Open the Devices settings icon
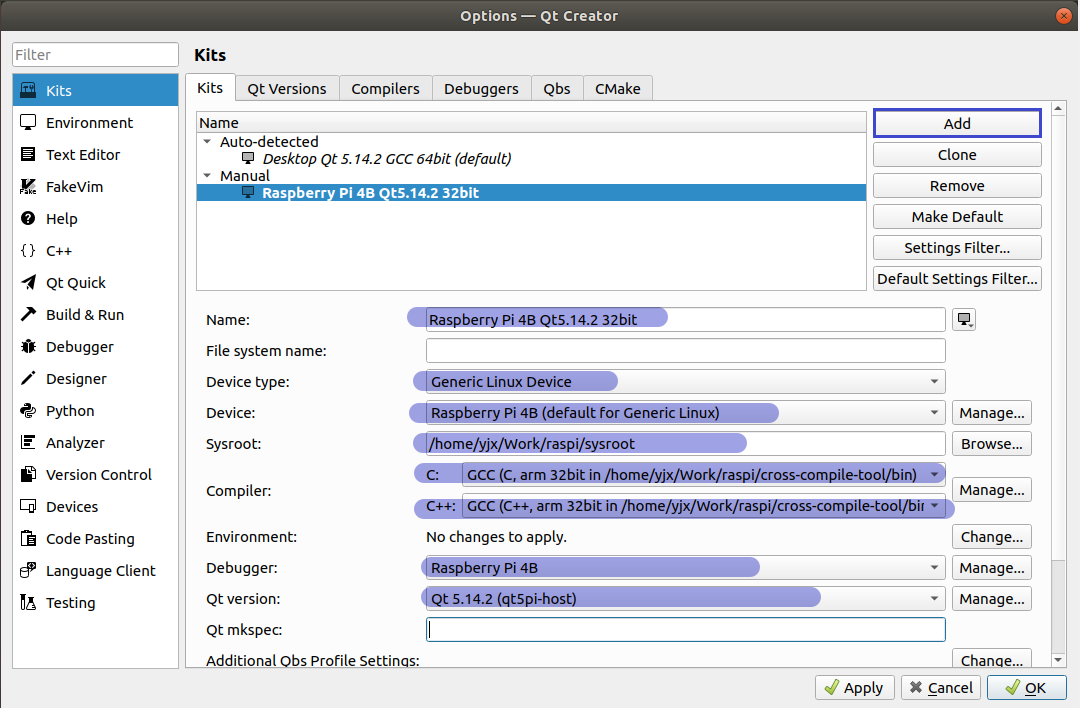This screenshot has height=708, width=1080. (x=28, y=507)
